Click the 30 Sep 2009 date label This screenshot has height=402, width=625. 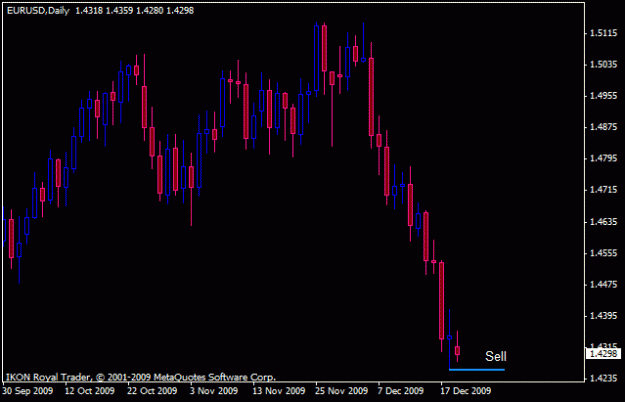tap(28, 391)
